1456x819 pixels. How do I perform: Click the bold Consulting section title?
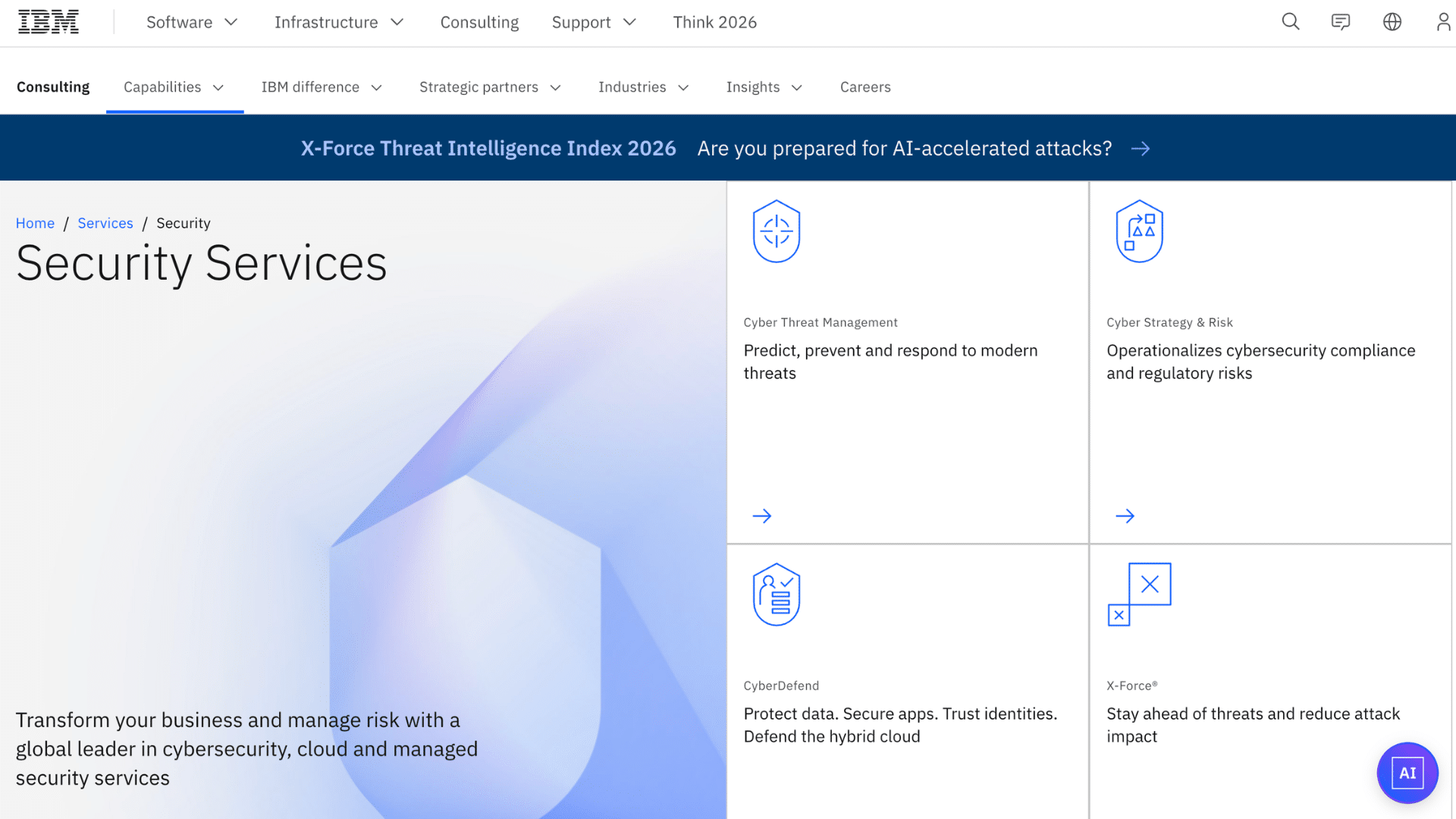(53, 87)
